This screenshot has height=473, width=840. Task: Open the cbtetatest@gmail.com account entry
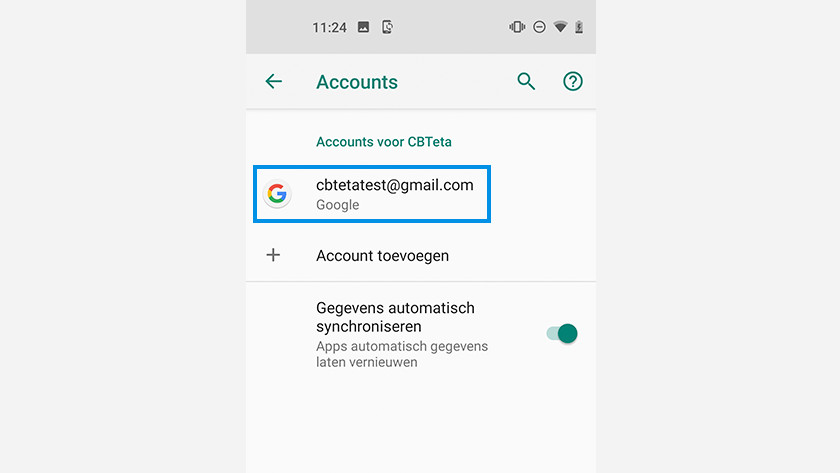click(x=372, y=194)
